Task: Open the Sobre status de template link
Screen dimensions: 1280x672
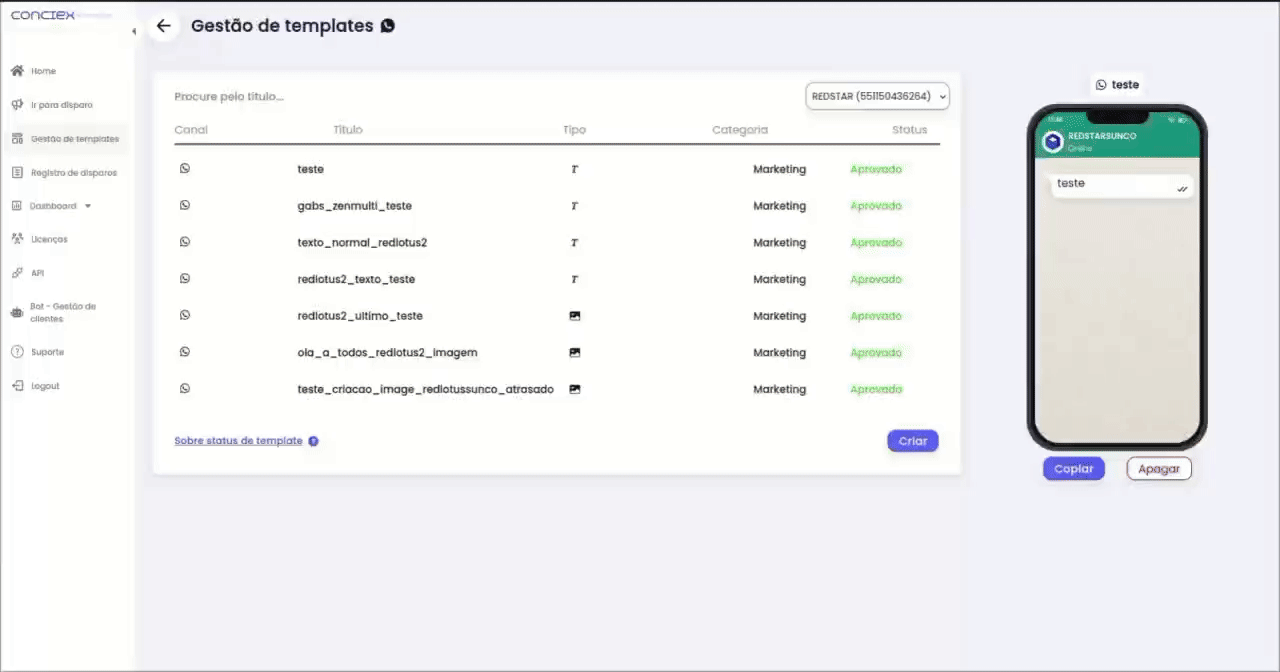Action: tap(238, 441)
